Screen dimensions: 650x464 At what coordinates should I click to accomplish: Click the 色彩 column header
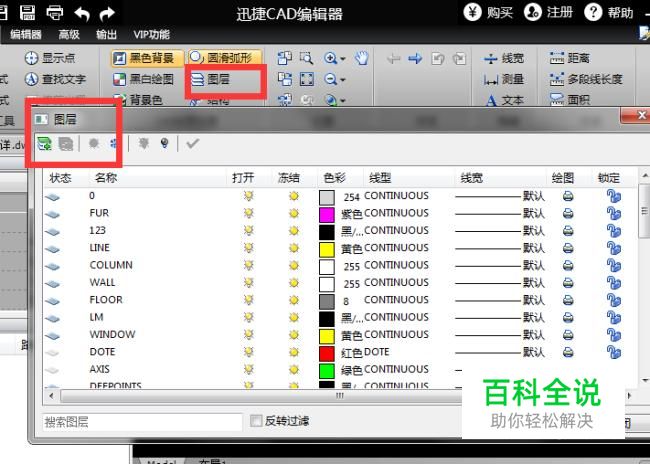coord(334,178)
